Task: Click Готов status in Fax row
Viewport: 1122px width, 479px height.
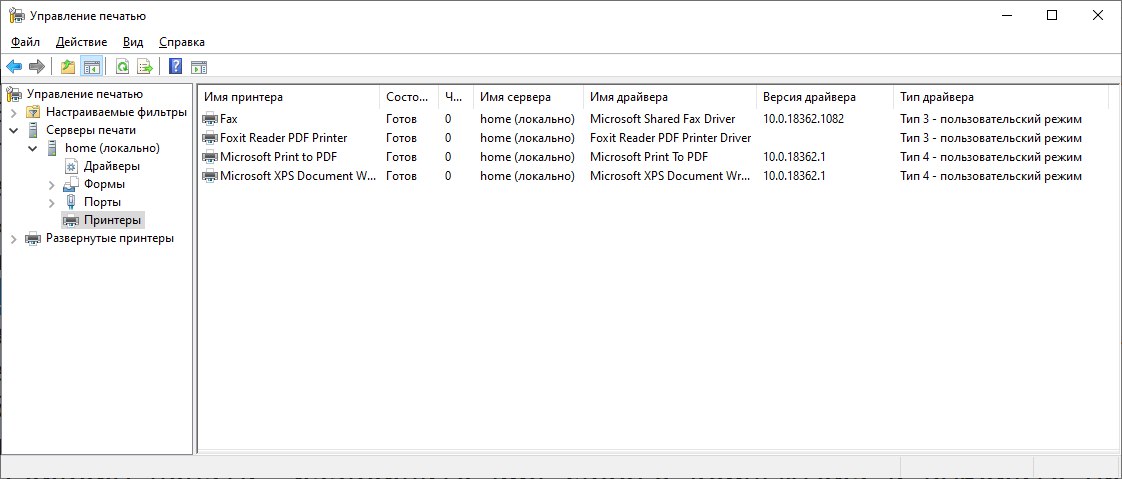Action: coord(401,119)
